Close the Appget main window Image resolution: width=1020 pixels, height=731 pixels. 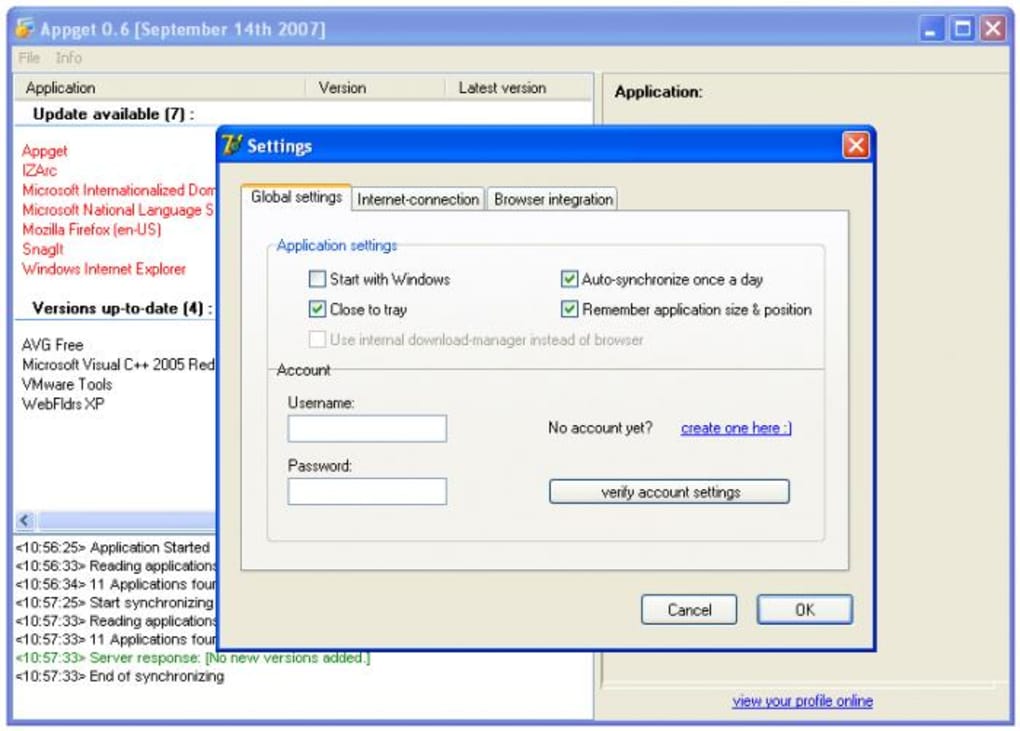pos(993,29)
